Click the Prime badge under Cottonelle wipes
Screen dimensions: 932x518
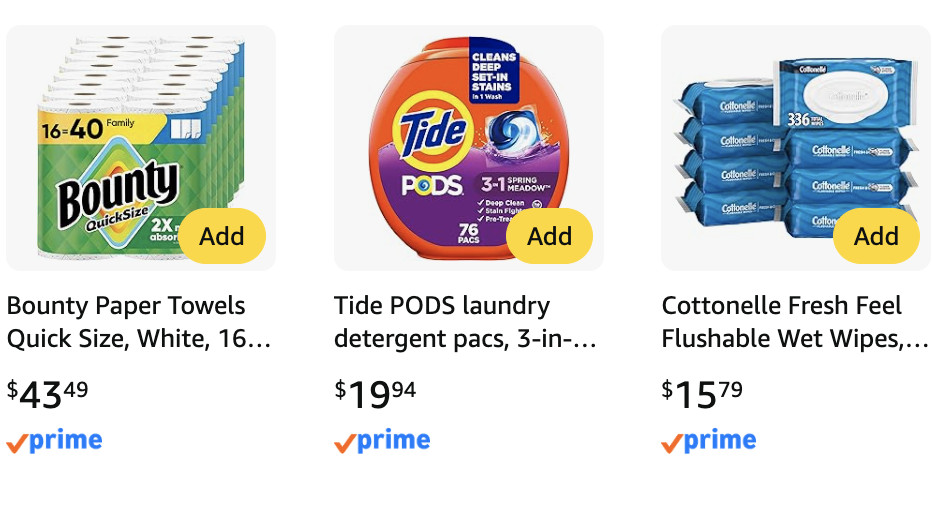[709, 441]
